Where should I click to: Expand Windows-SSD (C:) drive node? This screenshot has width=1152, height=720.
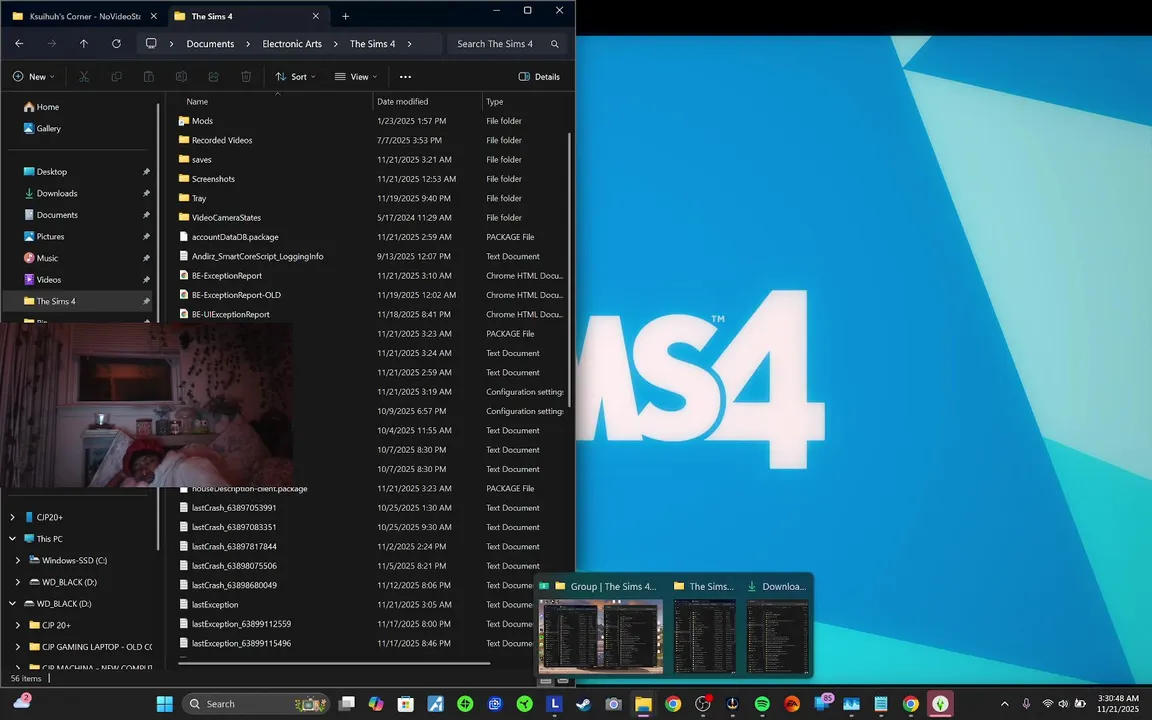coord(18,561)
